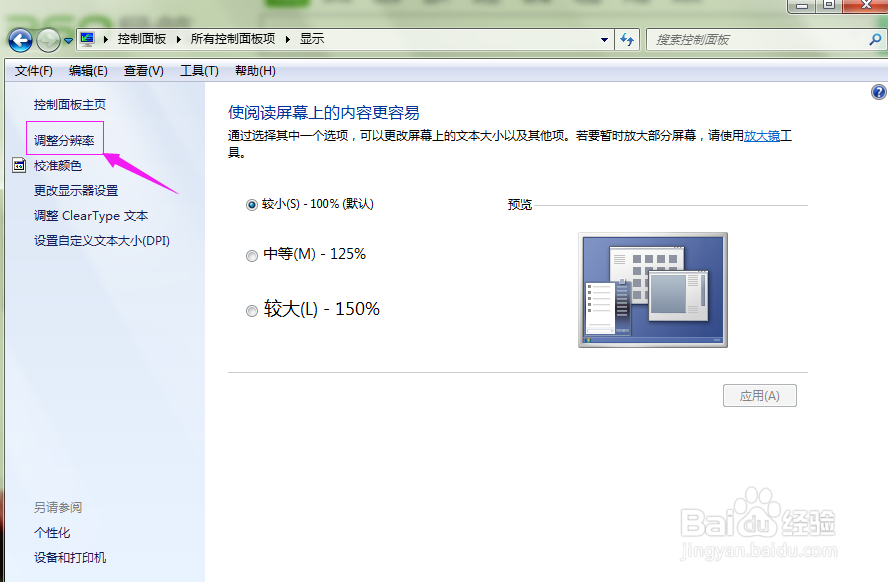Click inside the 搜索控制面板 search field
Viewport: 888px width, 582px height.
[x=760, y=39]
